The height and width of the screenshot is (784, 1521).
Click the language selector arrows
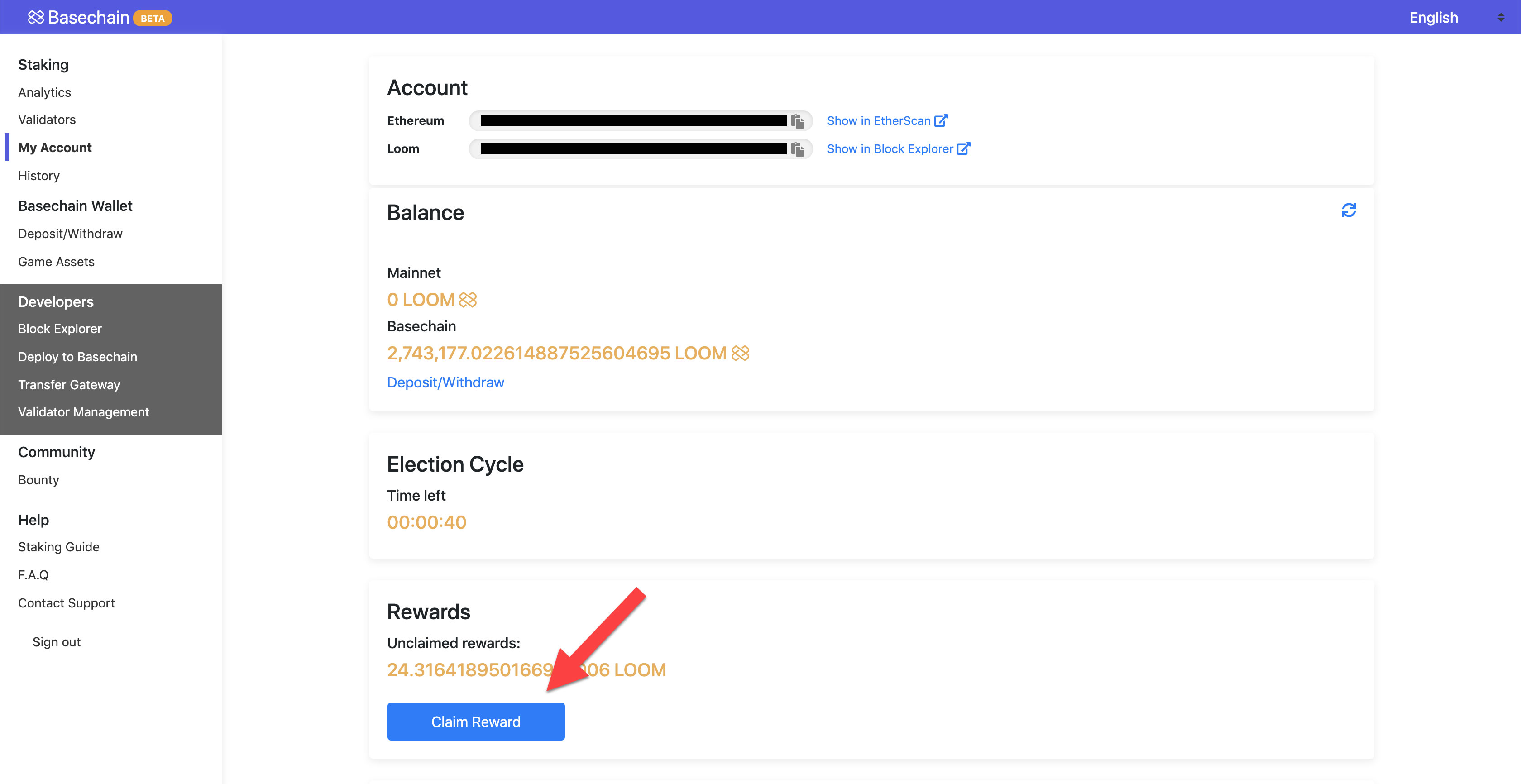point(1500,18)
